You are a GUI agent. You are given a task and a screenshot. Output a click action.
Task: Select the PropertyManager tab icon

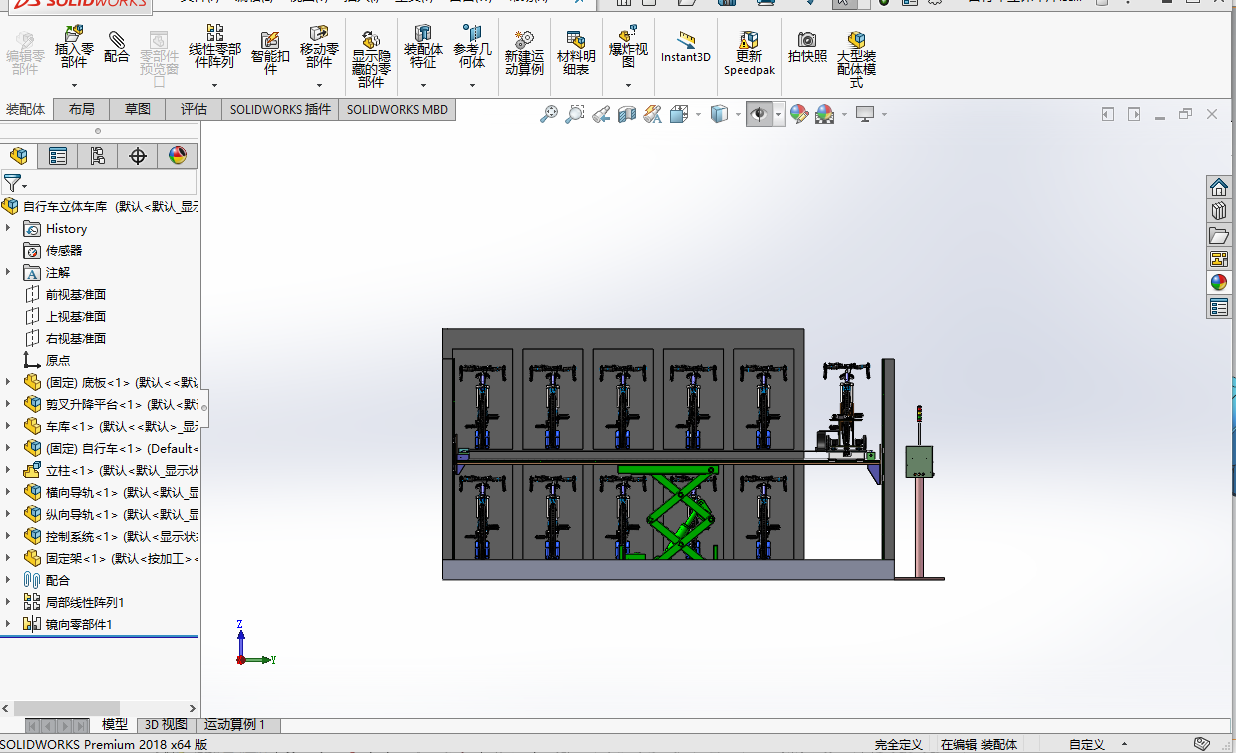click(58, 156)
